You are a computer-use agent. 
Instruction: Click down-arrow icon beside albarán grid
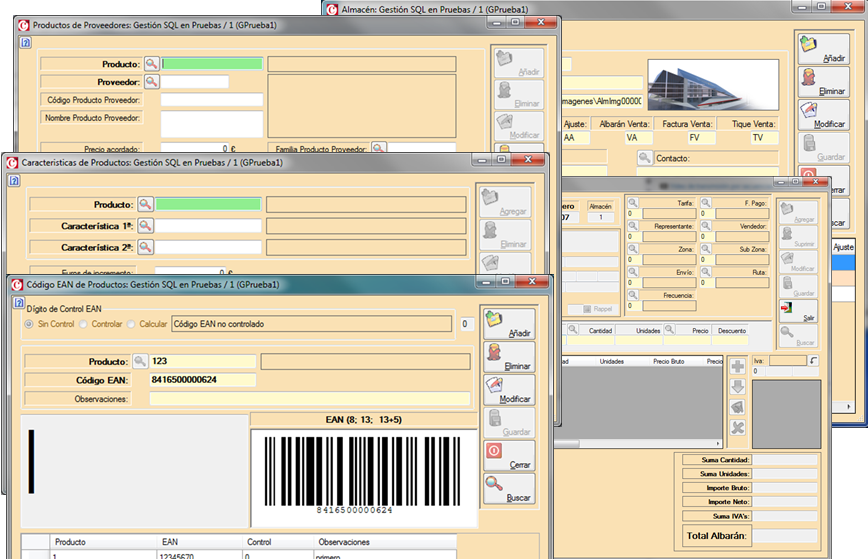[737, 386]
